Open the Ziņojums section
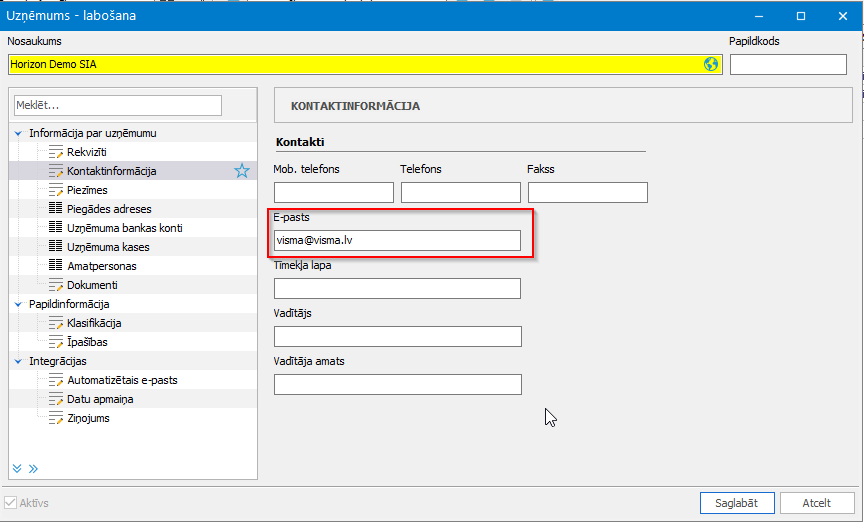The height and width of the screenshot is (523, 864). click(88, 418)
